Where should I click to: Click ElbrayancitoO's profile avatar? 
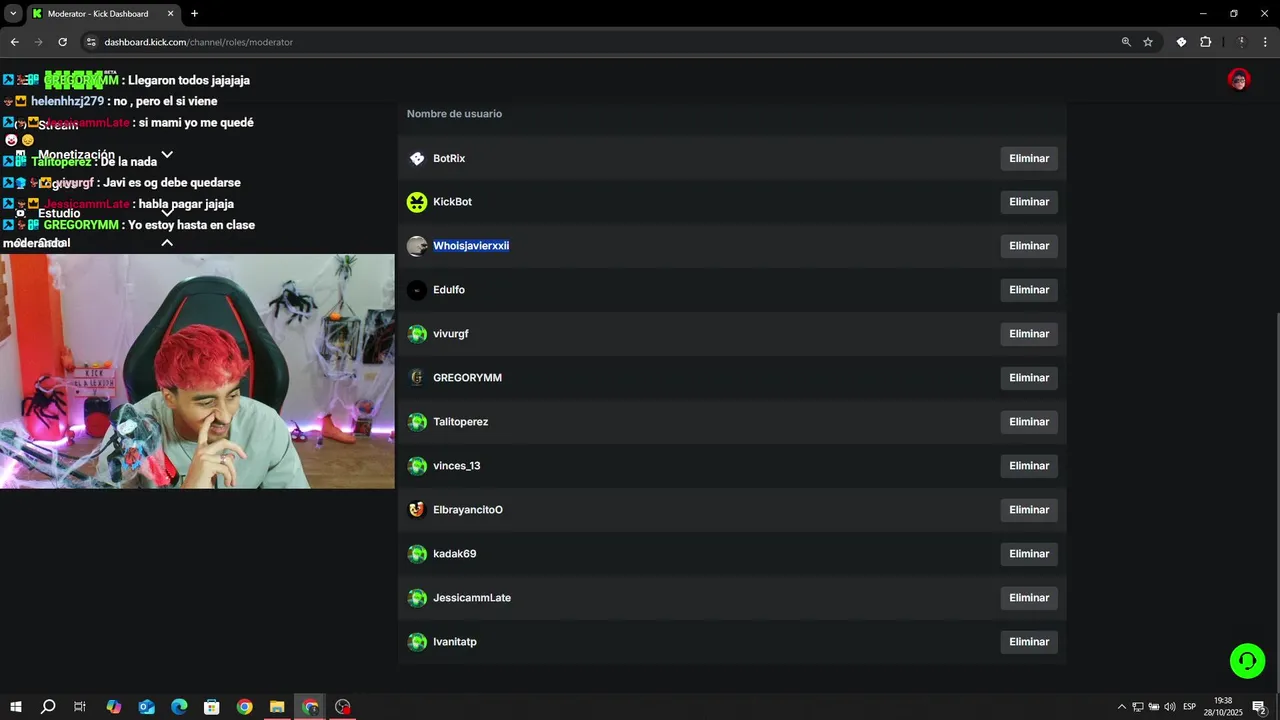[x=417, y=510]
